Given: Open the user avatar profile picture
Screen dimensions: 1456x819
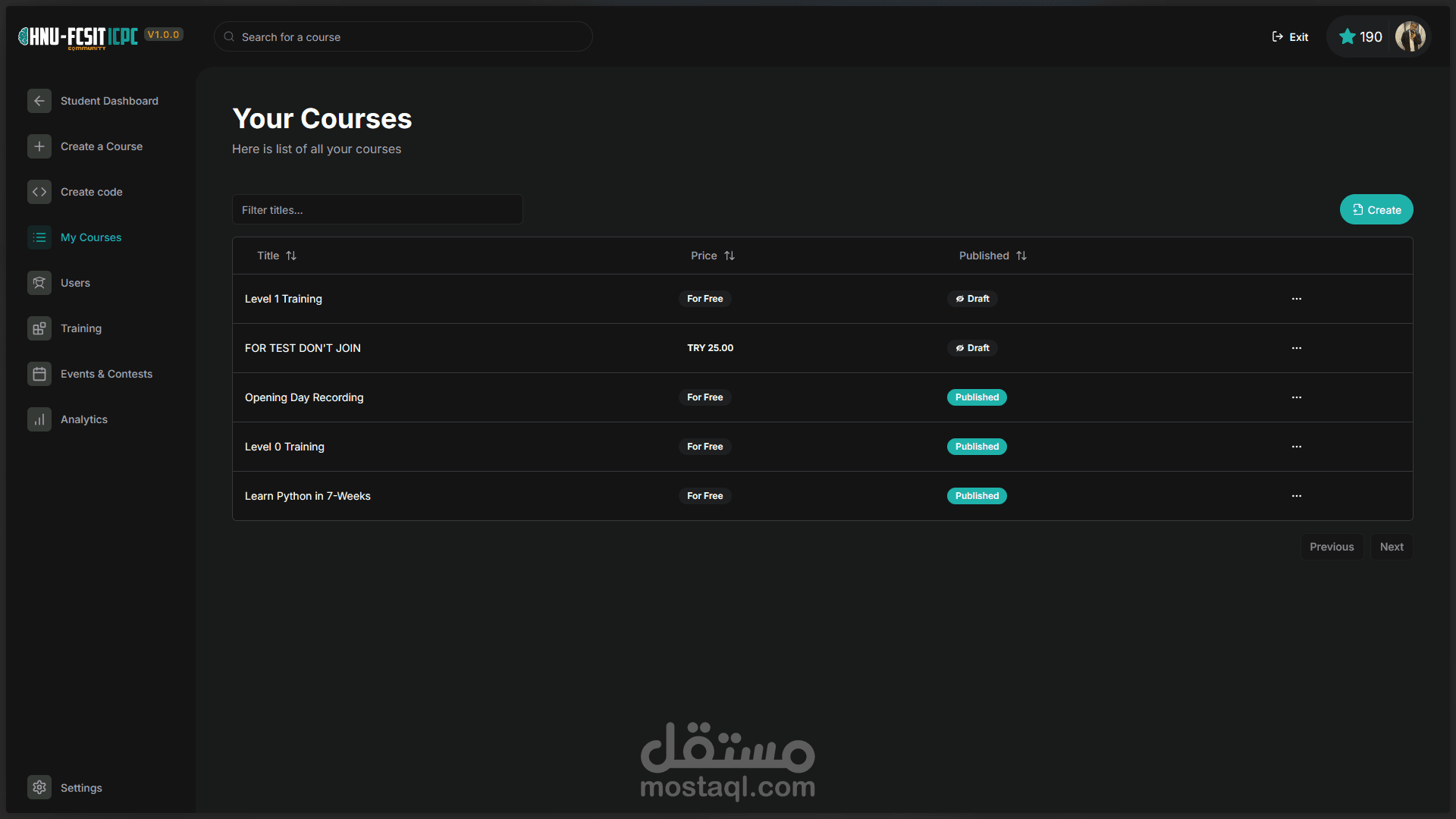Looking at the screenshot, I should [1410, 36].
